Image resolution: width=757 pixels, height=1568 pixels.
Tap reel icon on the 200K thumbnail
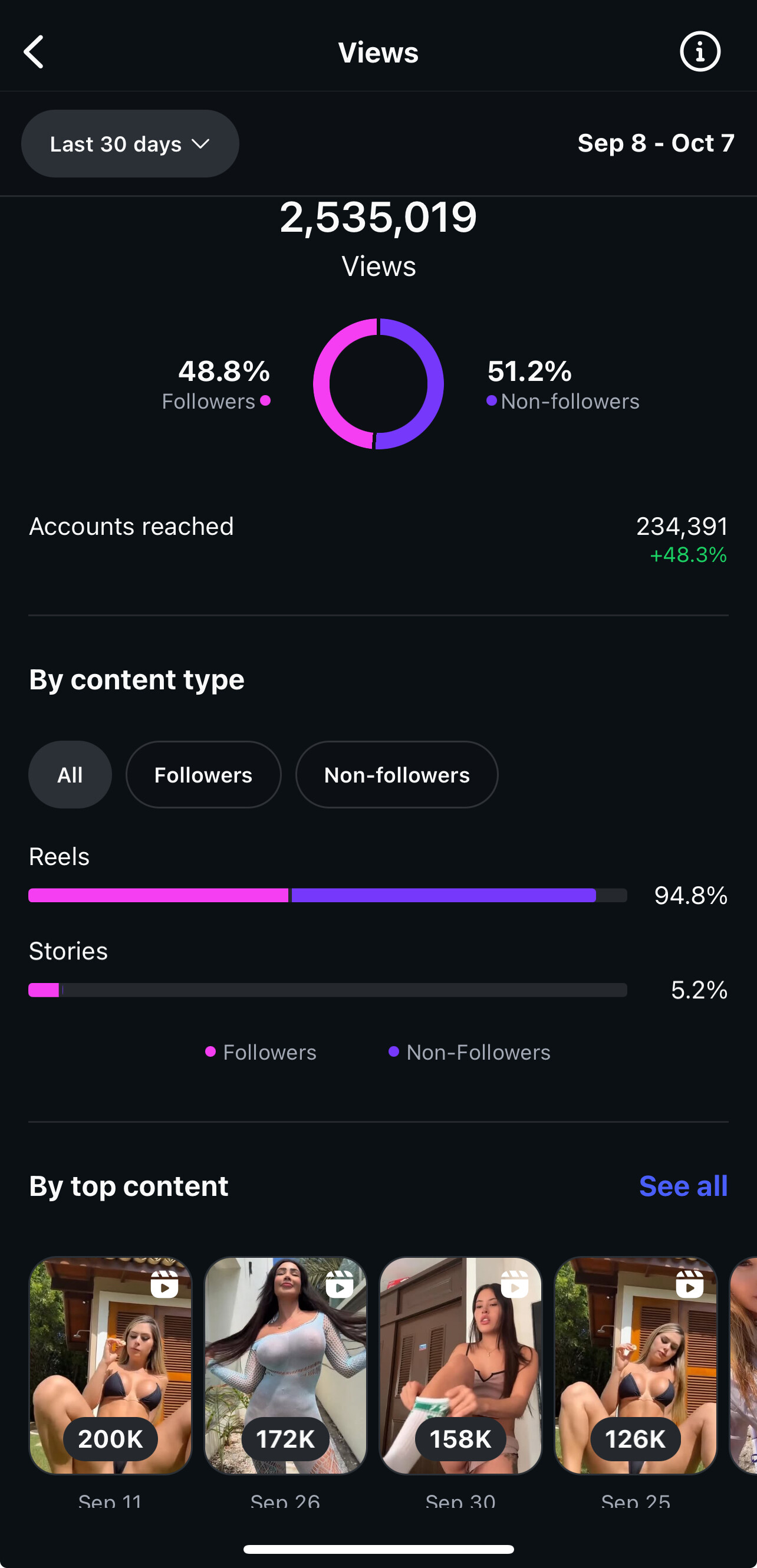pos(164,1284)
